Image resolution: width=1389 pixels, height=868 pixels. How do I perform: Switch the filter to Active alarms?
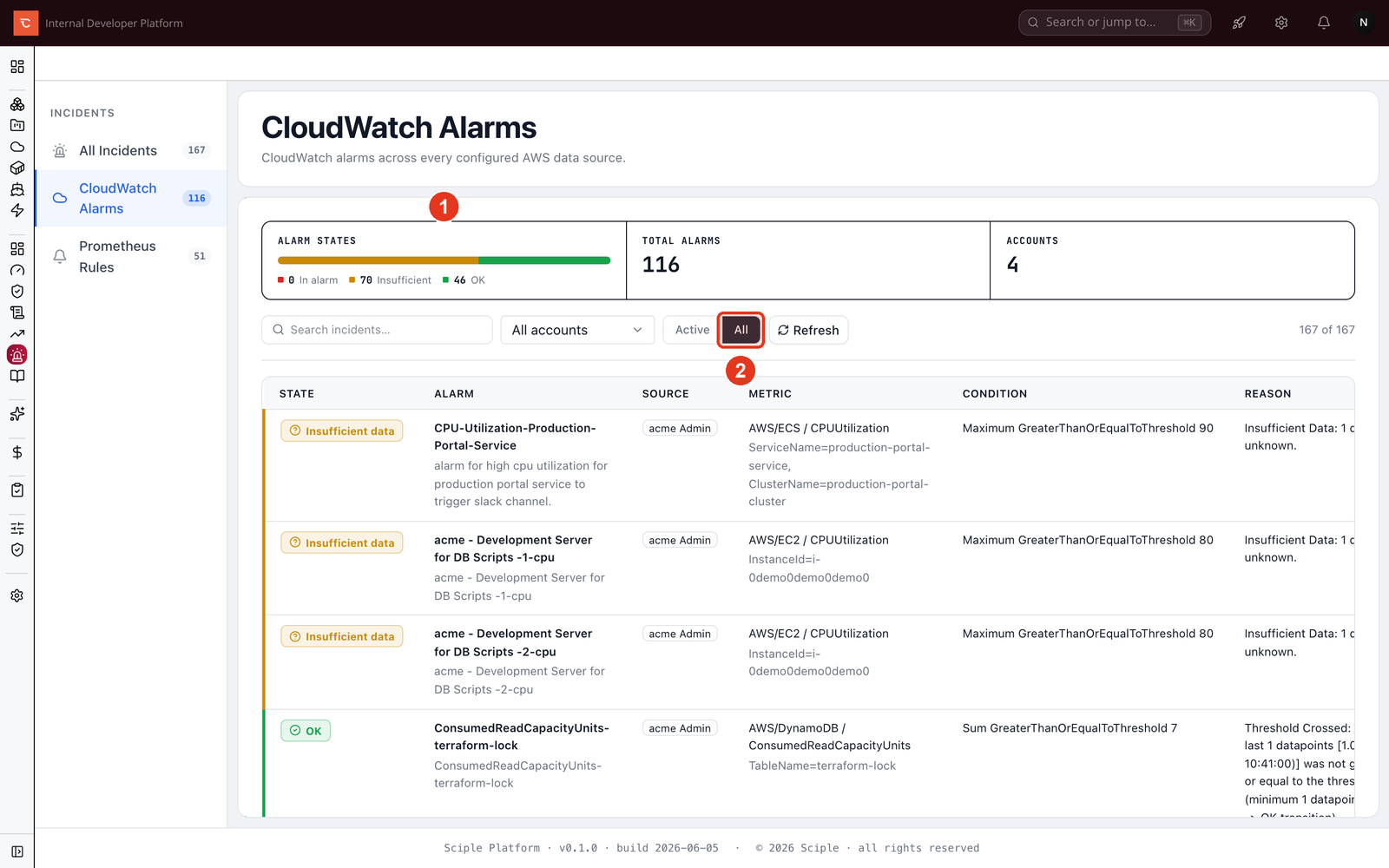(692, 330)
